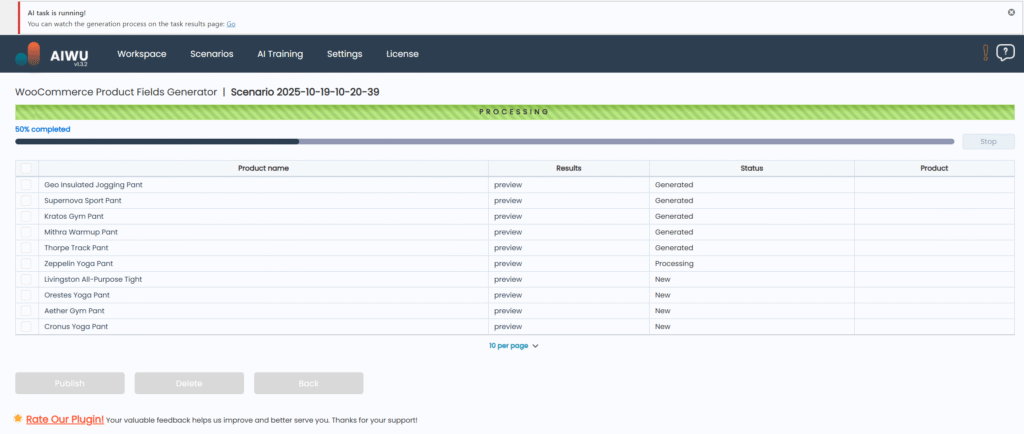Open the Rate Our Plugin! link

[x=65, y=419]
